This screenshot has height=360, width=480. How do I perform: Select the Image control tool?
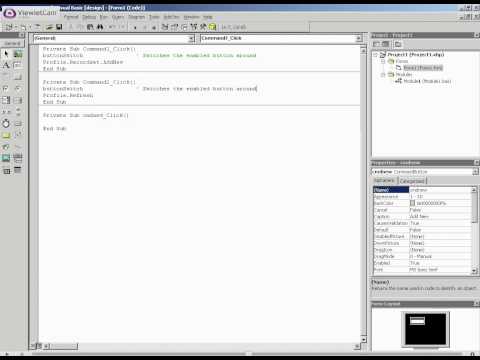(6, 158)
